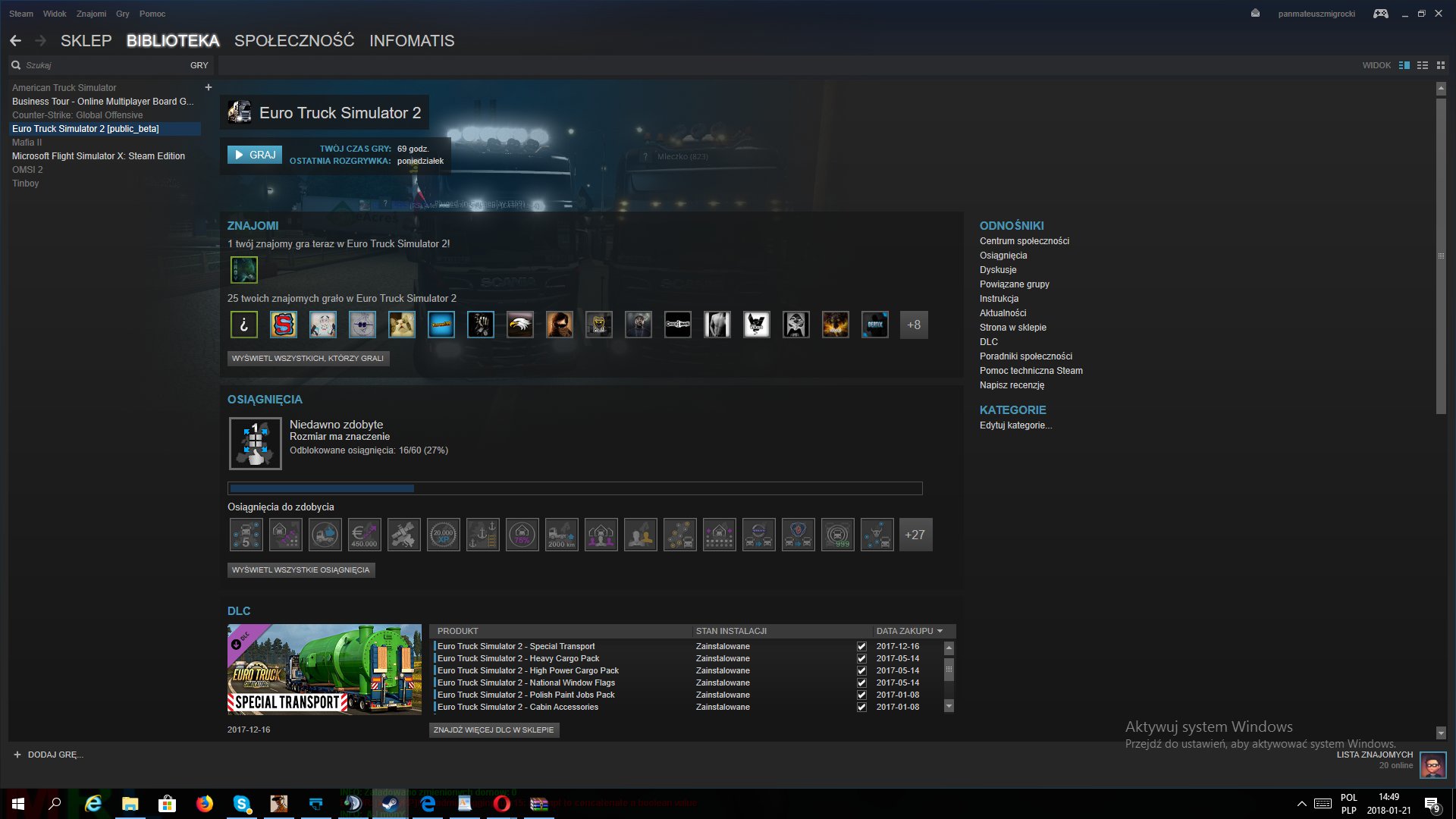Open the GRY filter dropdown
Image resolution: width=1456 pixels, height=819 pixels.
point(199,65)
